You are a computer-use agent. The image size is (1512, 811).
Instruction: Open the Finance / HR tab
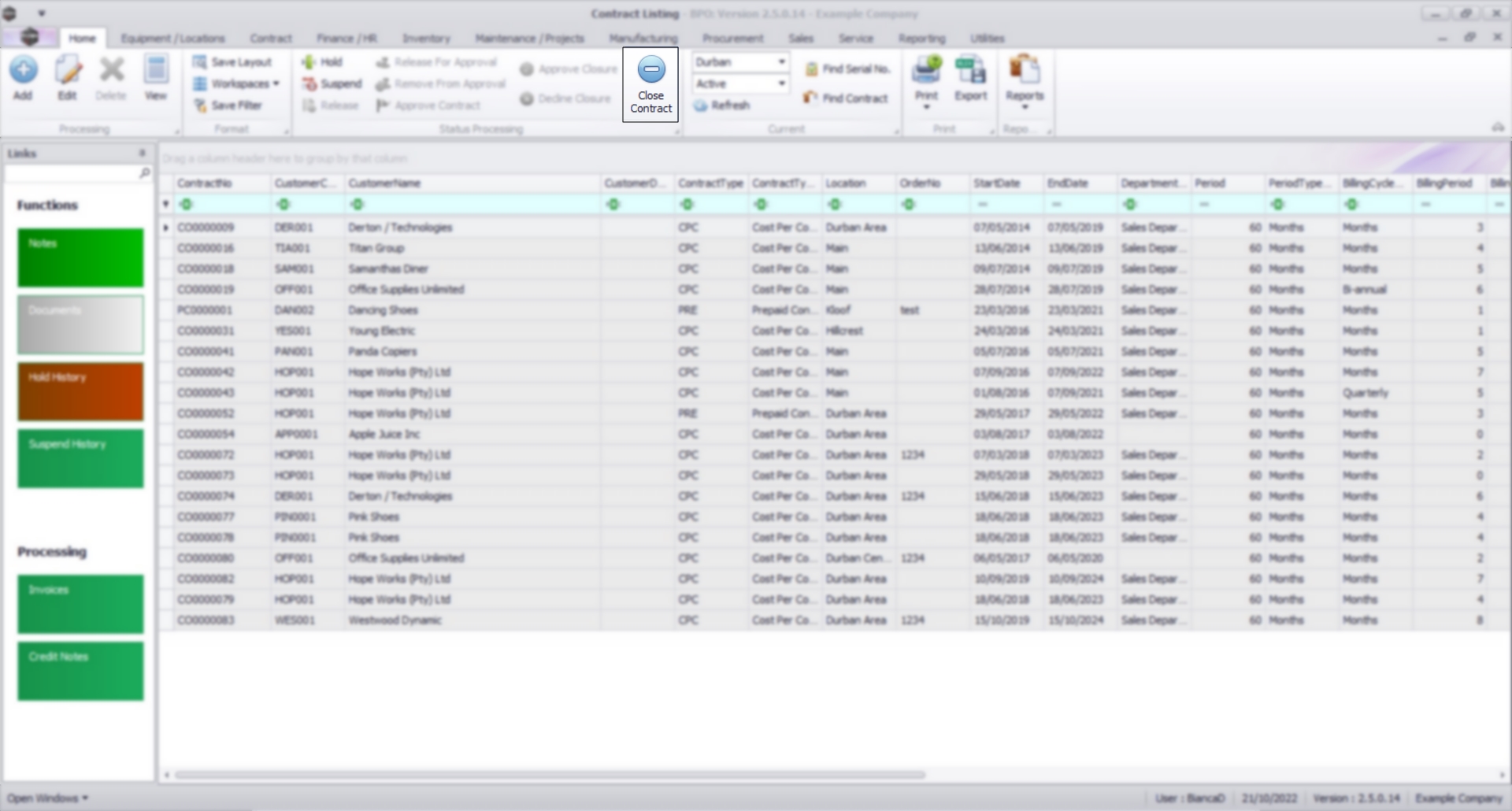[346, 38]
